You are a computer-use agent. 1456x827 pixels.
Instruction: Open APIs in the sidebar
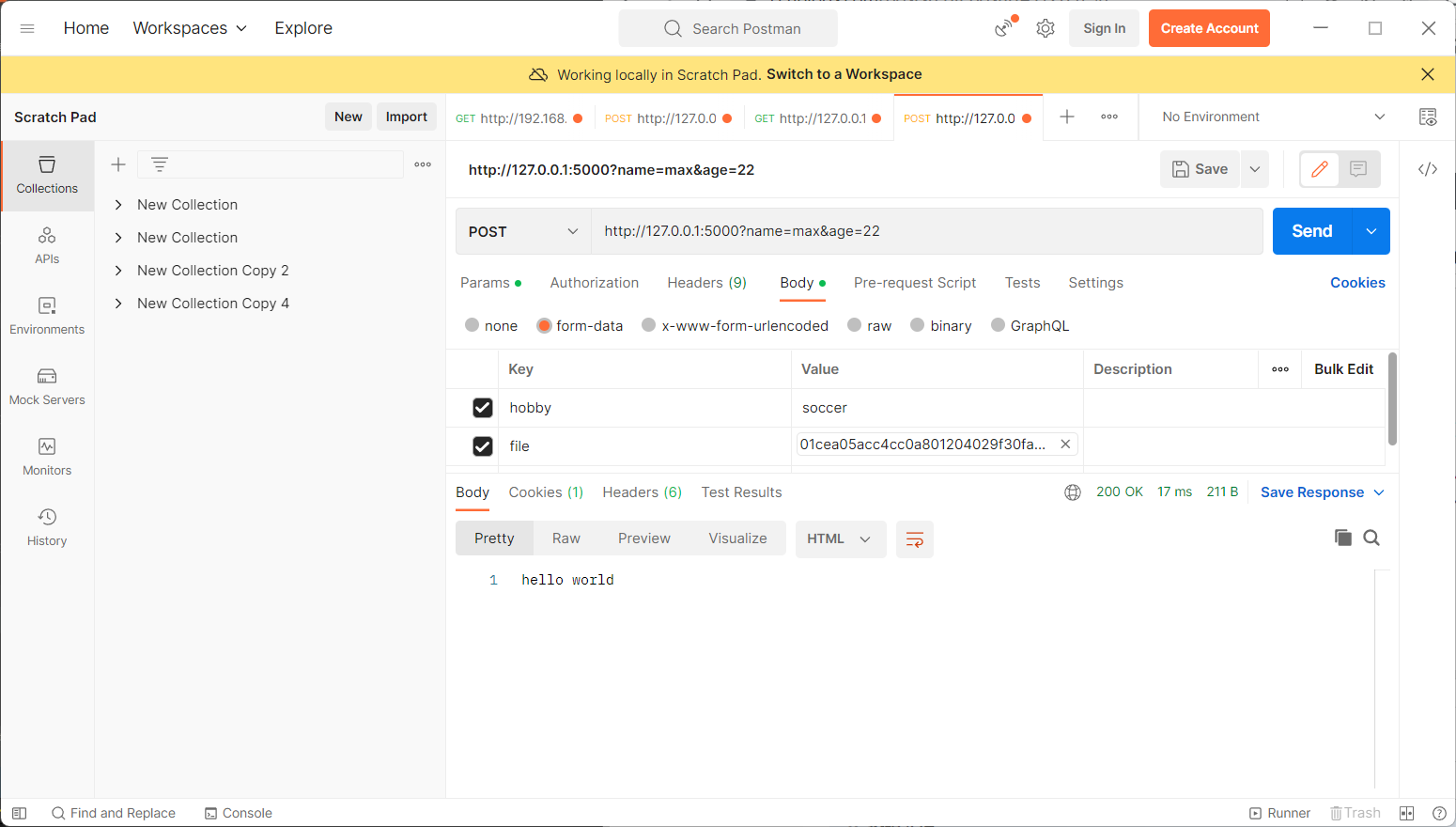coord(47,245)
